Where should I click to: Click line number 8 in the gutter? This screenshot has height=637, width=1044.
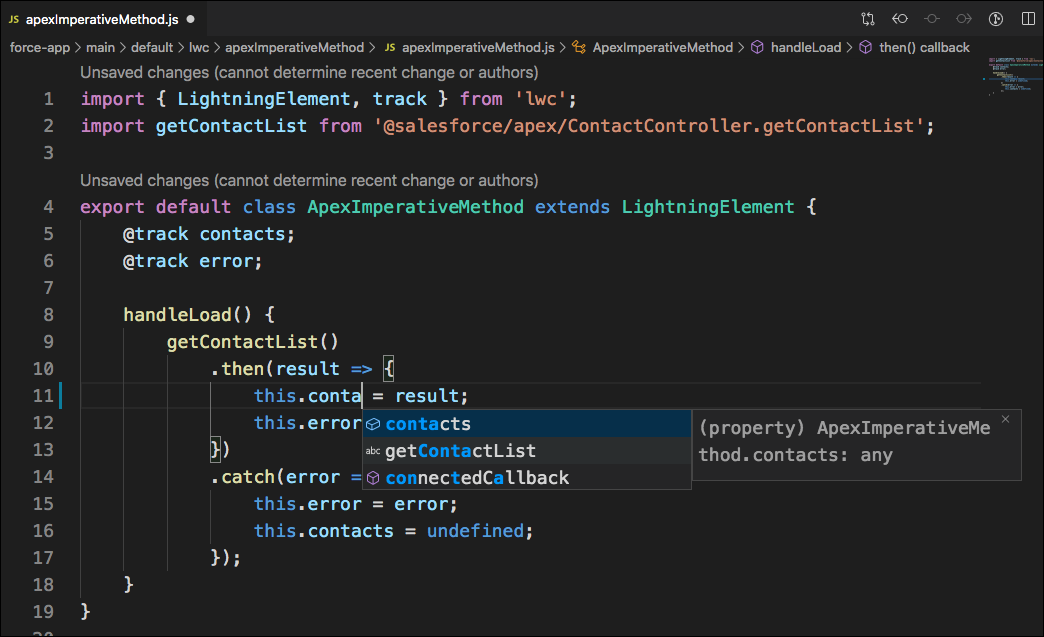[x=48, y=315]
